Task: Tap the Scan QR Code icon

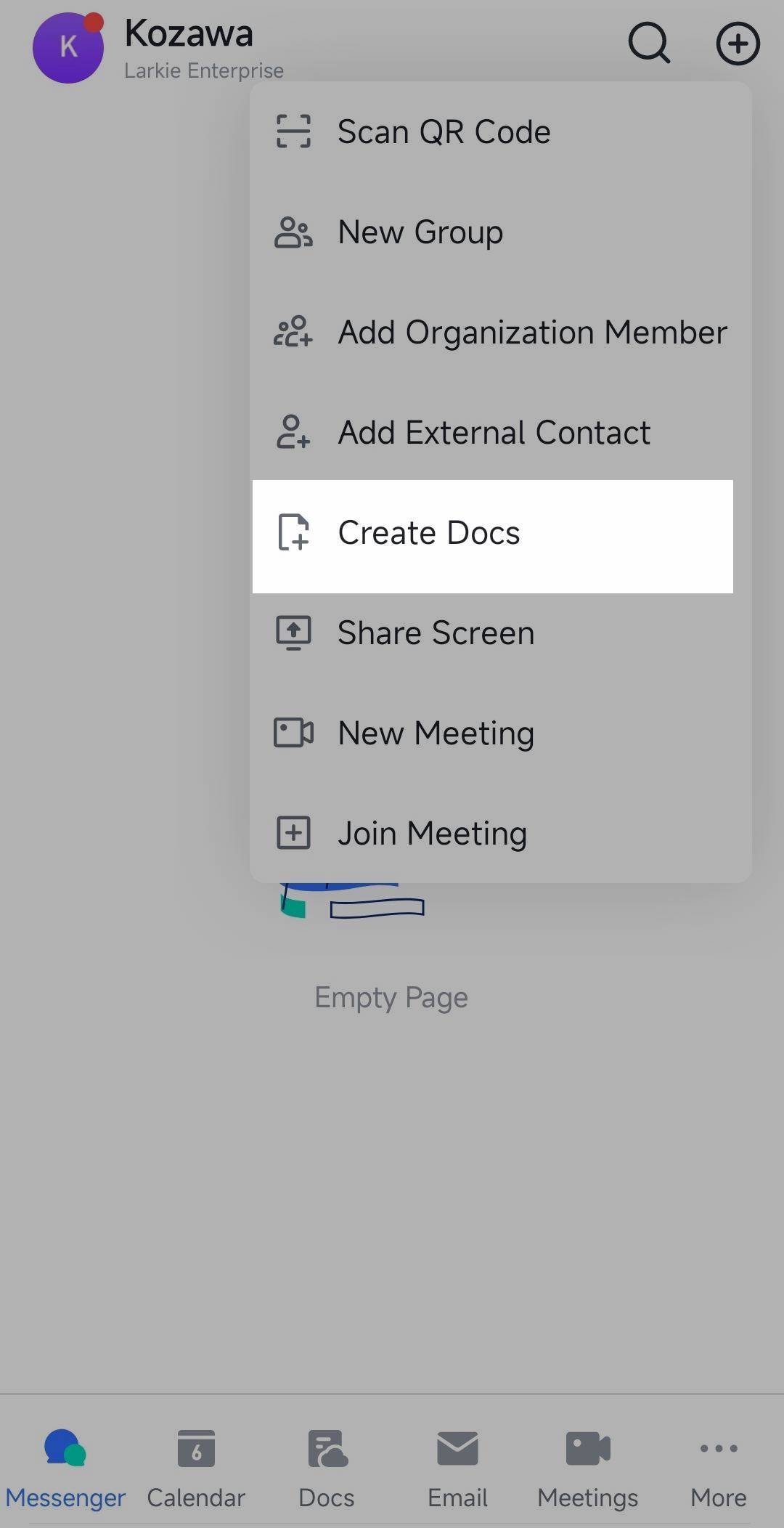Action: pos(293,131)
